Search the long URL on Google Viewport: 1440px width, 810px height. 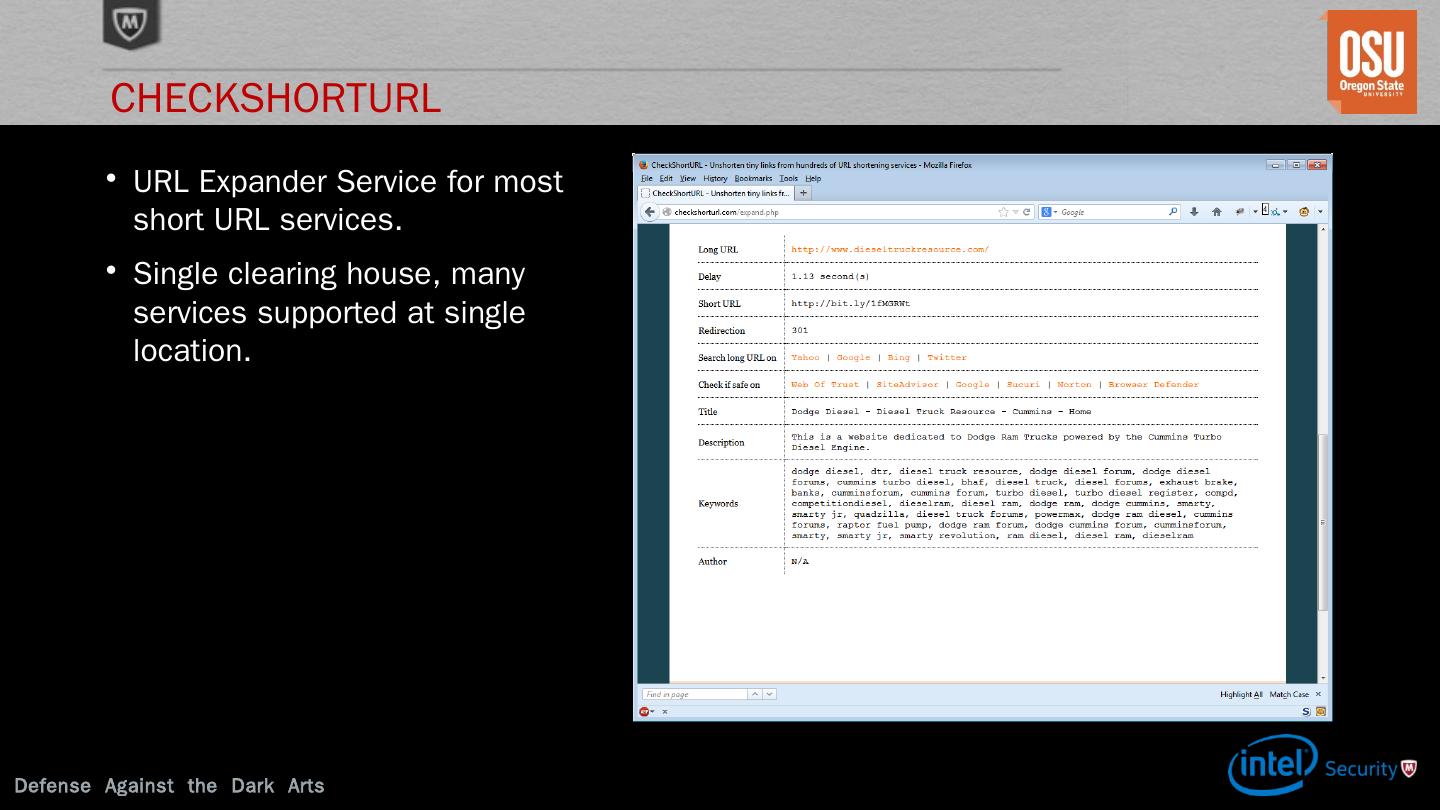pyautogui.click(x=854, y=357)
